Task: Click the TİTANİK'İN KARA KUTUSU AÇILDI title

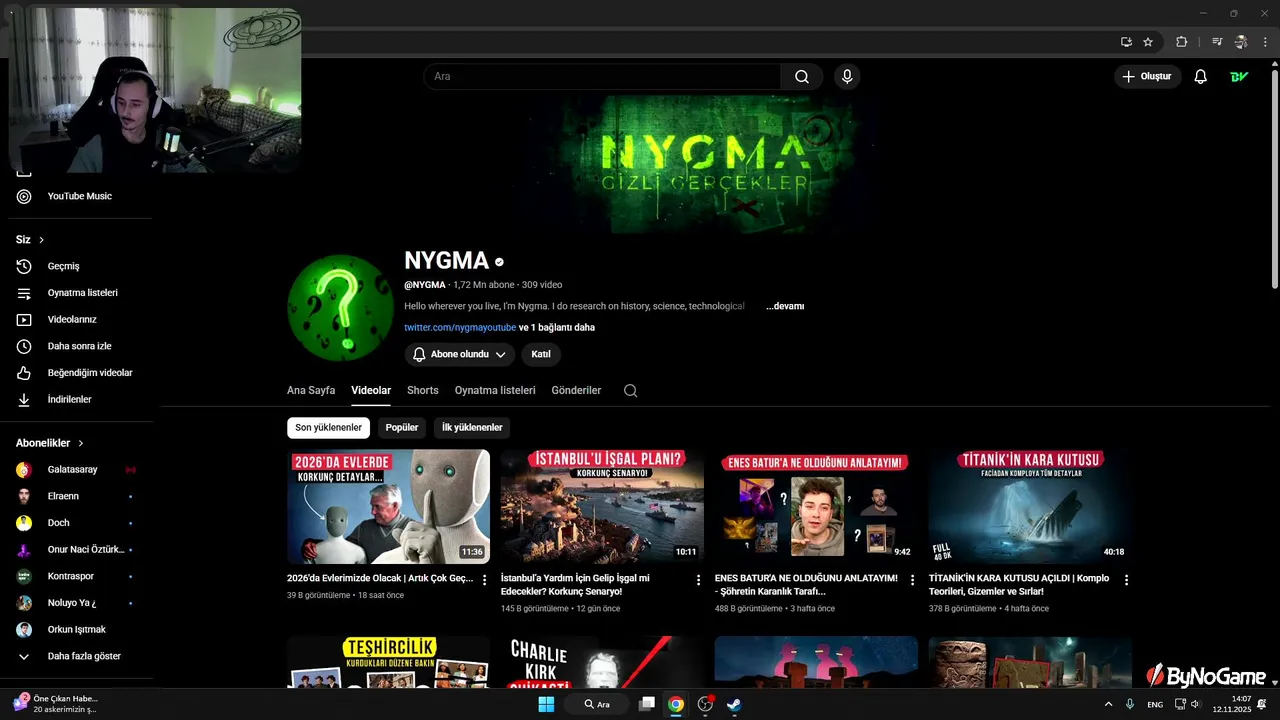Action: [1019, 585]
